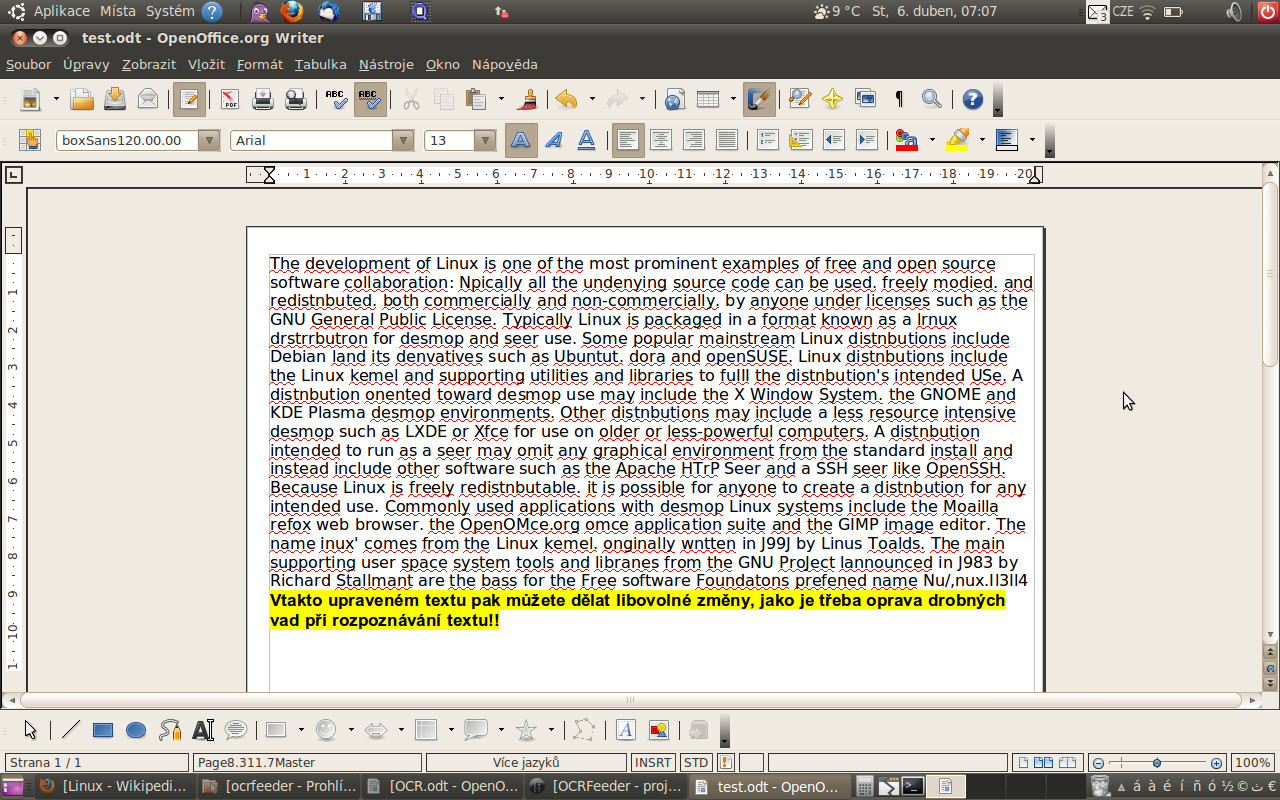Open the paragraph style boxSans dropdown
The image size is (1280, 800).
point(209,140)
